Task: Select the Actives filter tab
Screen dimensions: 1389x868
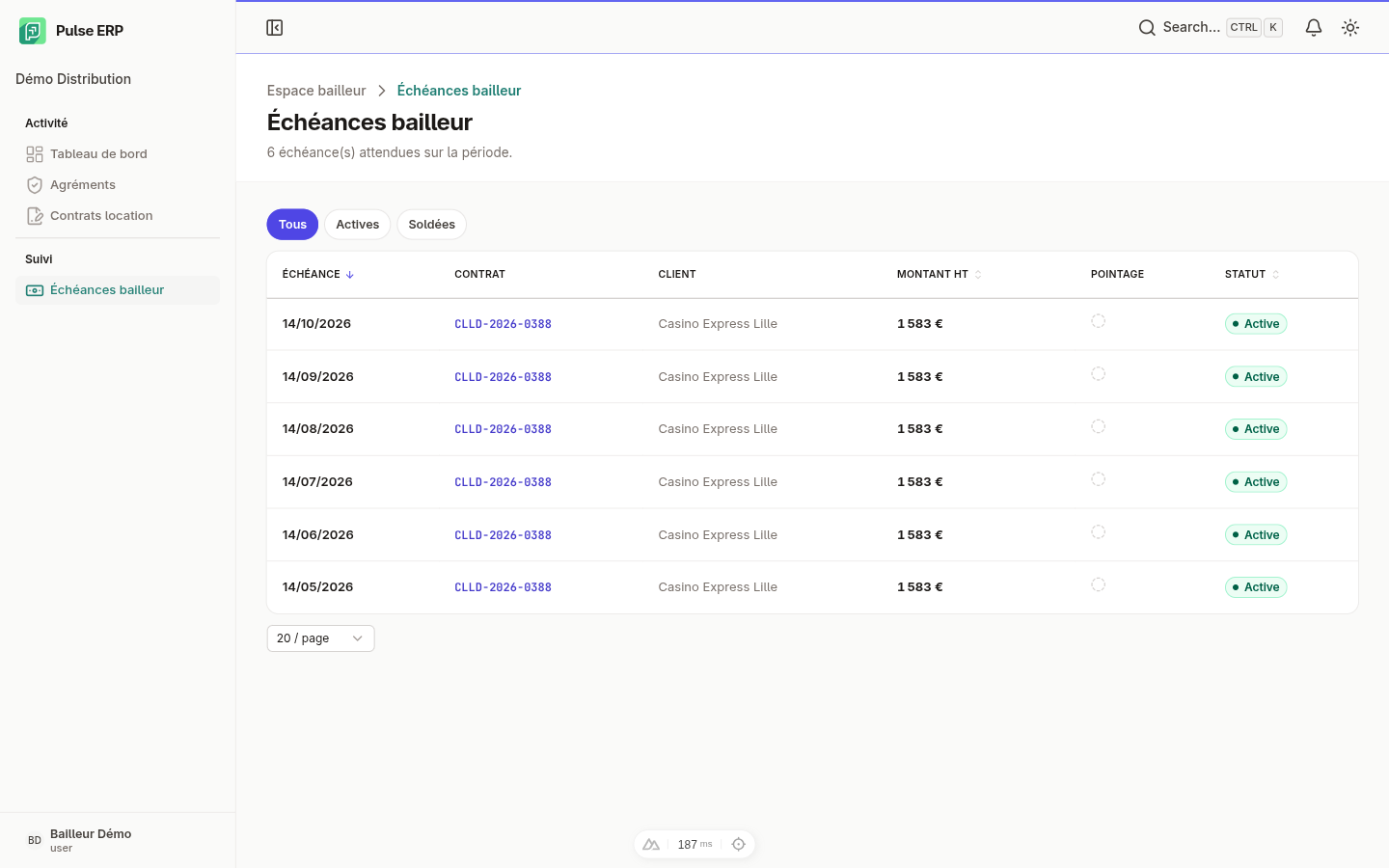Action: point(357,225)
